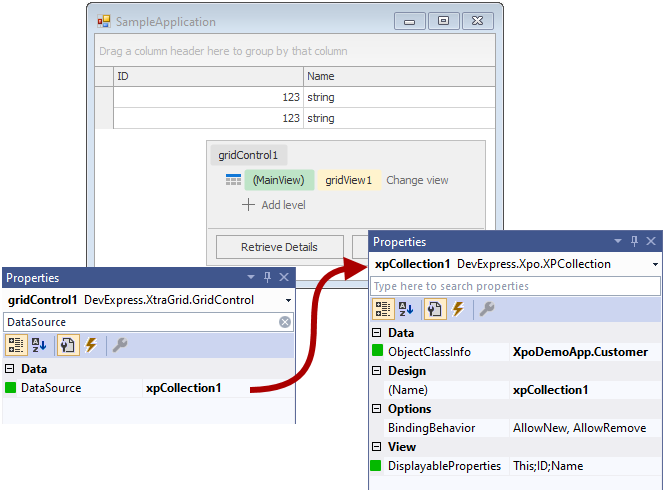
Task: Click the Retrieve Details button
Action: pos(279,247)
